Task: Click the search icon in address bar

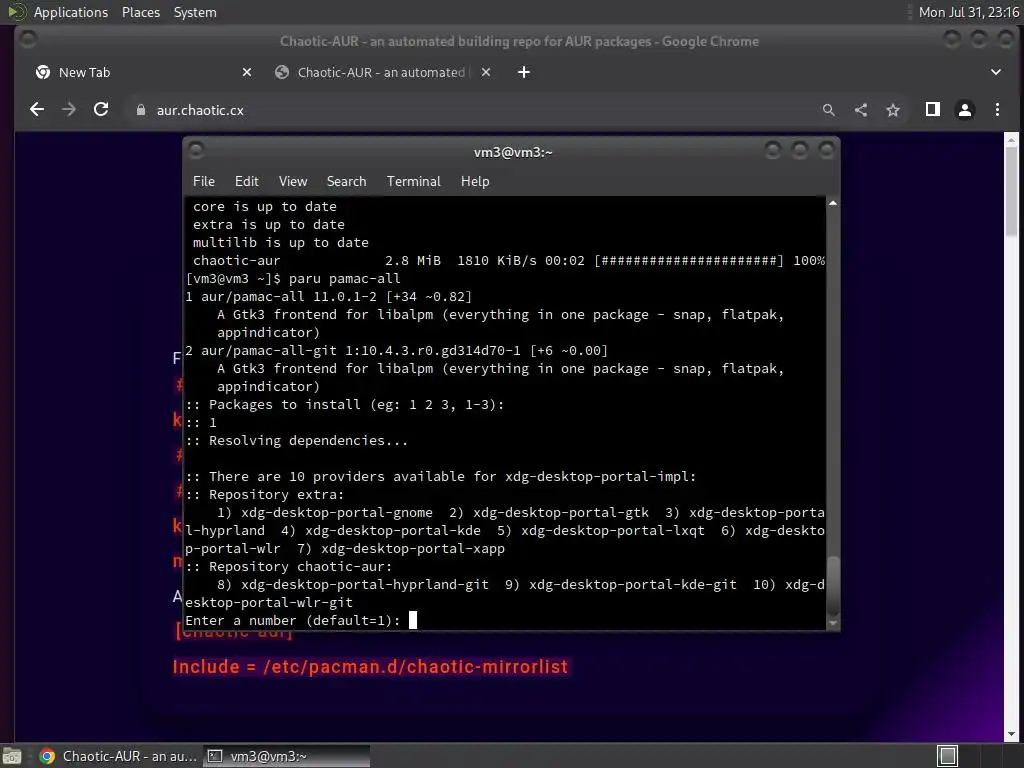Action: point(828,110)
